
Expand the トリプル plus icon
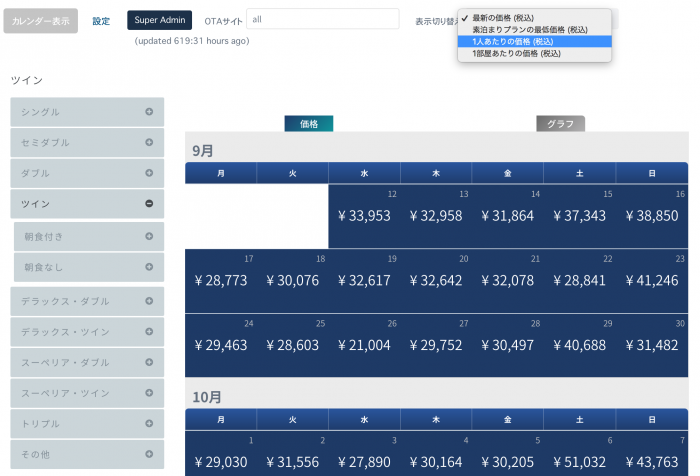[149, 423]
